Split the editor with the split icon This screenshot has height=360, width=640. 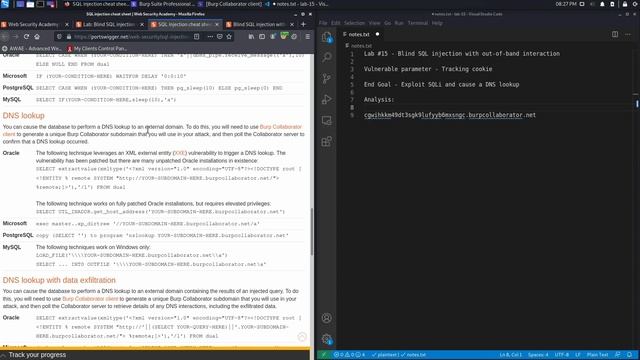point(615,34)
